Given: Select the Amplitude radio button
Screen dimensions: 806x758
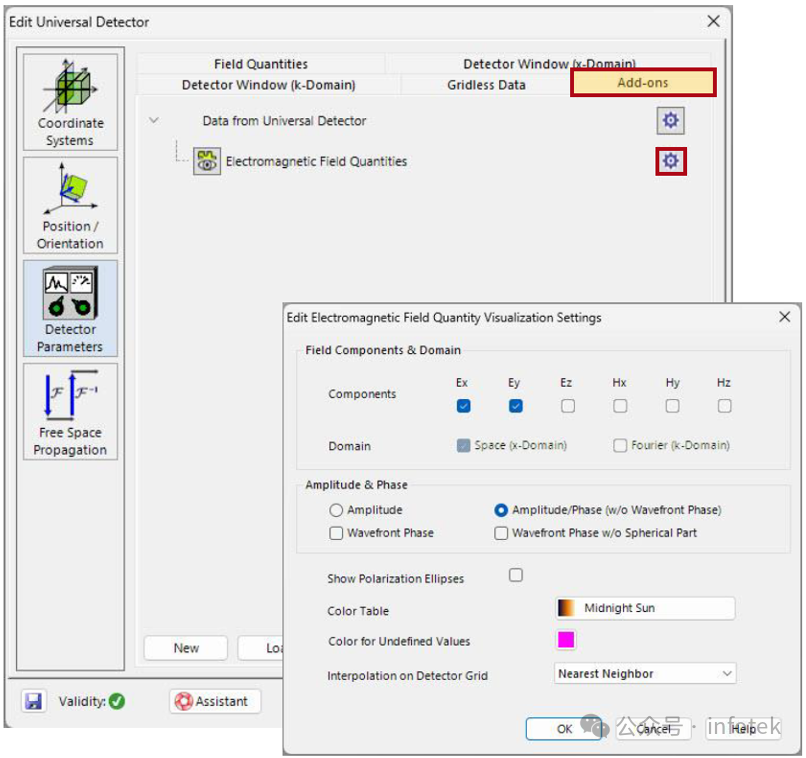Looking at the screenshot, I should pyautogui.click(x=338, y=509).
